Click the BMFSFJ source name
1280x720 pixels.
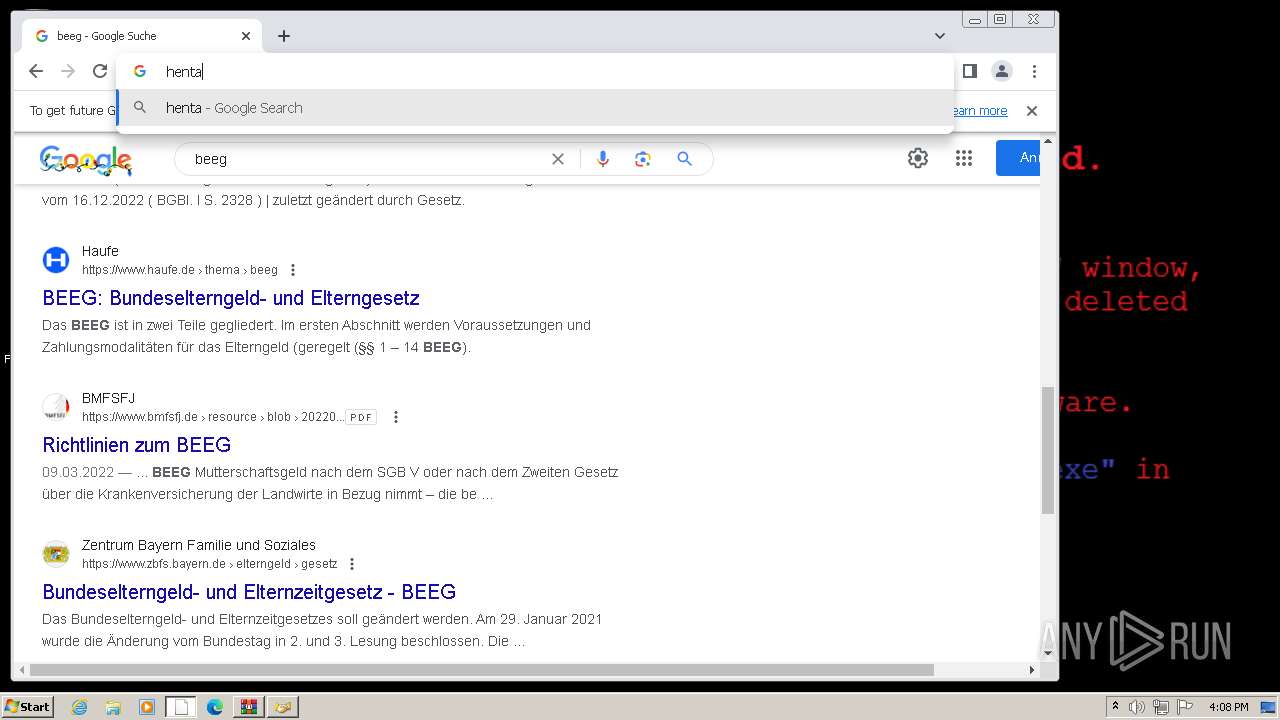click(108, 398)
